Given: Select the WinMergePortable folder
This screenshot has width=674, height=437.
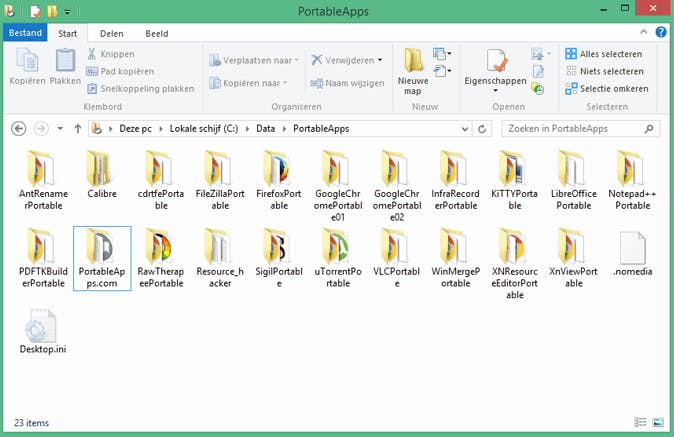Looking at the screenshot, I should click(456, 258).
